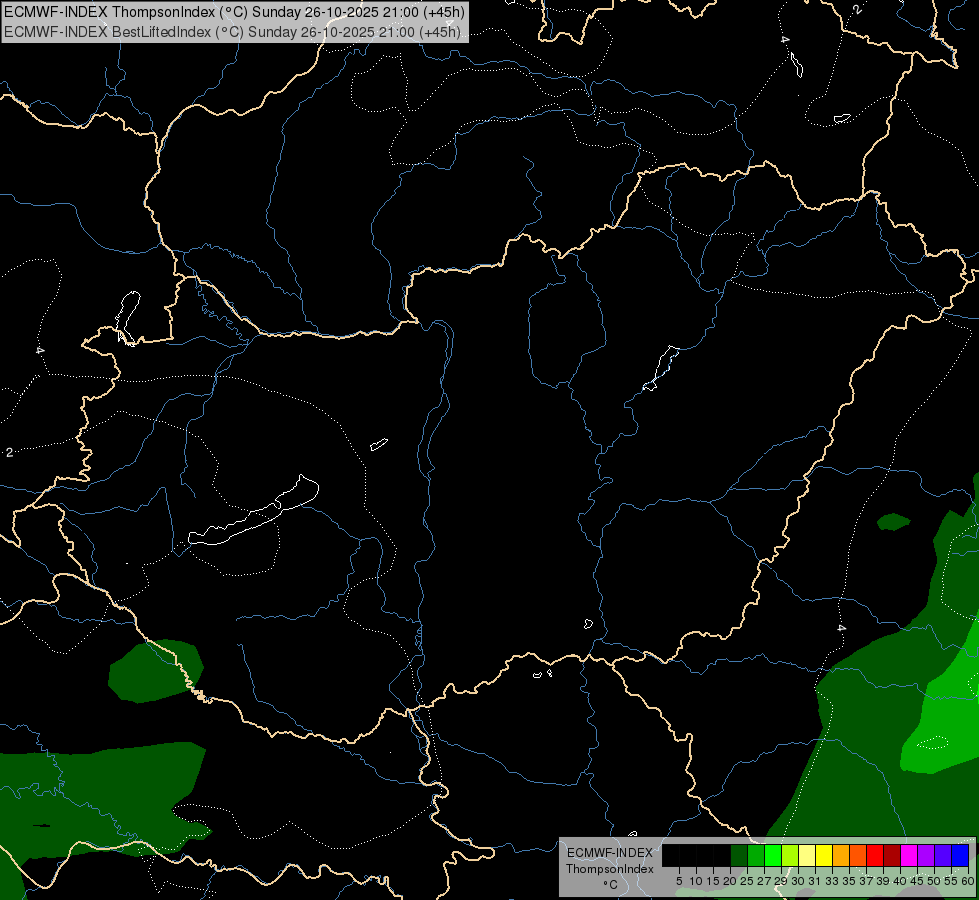Click the scale value '25' in legend
Viewport: 979px width, 900px height.
tap(747, 881)
